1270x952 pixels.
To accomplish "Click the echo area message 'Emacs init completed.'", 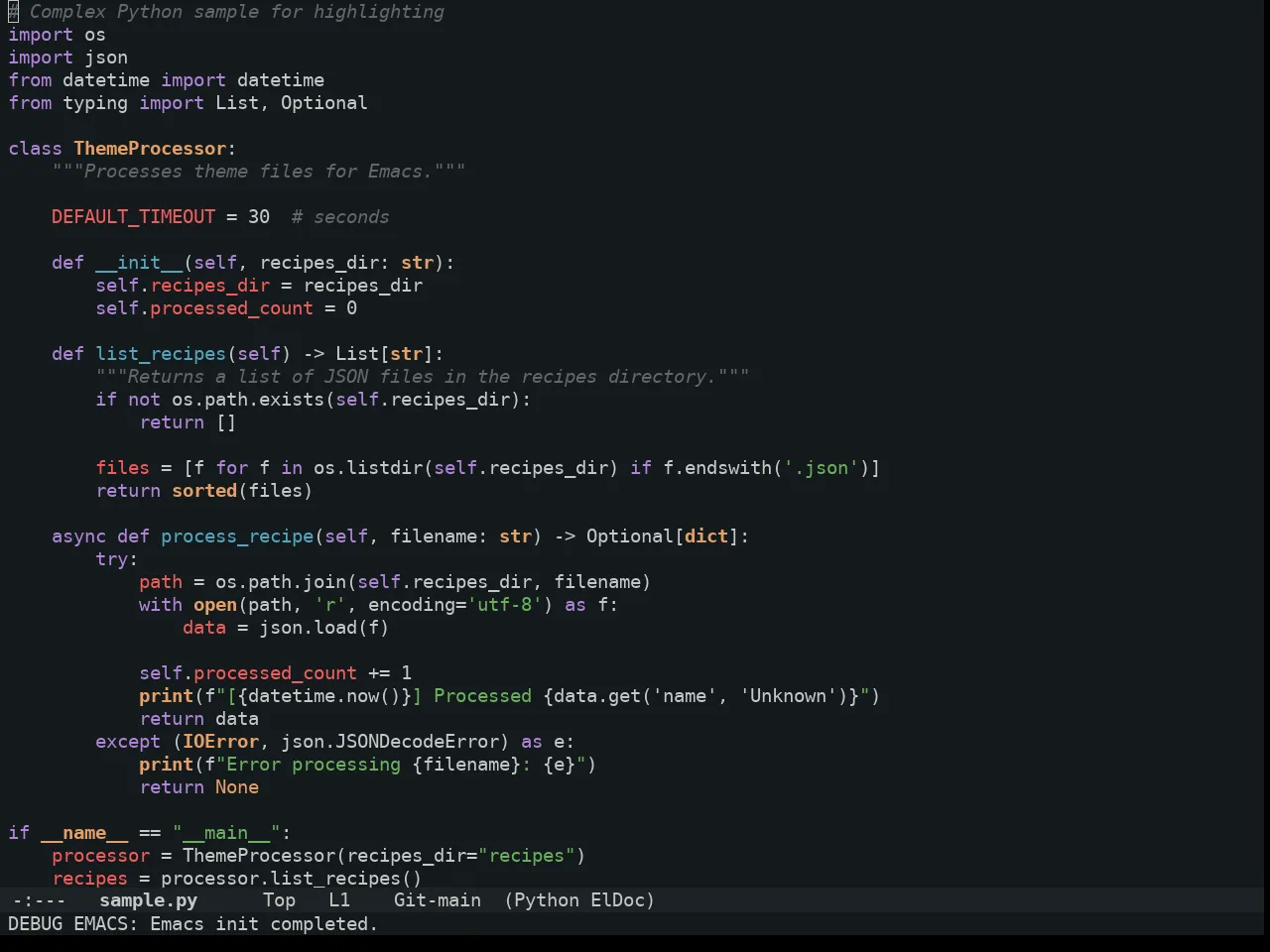I will pyautogui.click(x=264, y=924).
